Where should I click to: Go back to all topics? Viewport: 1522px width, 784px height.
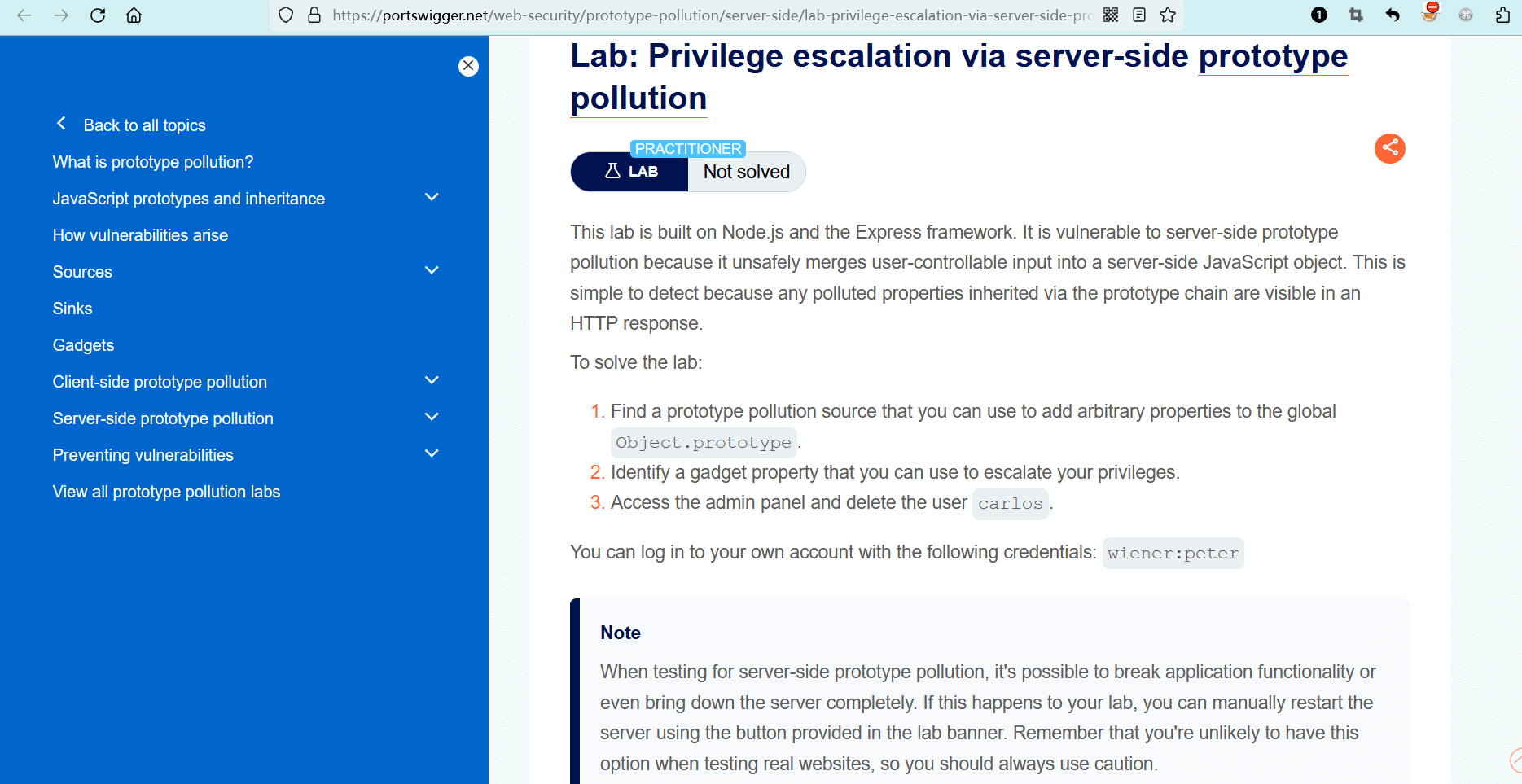[x=144, y=125]
